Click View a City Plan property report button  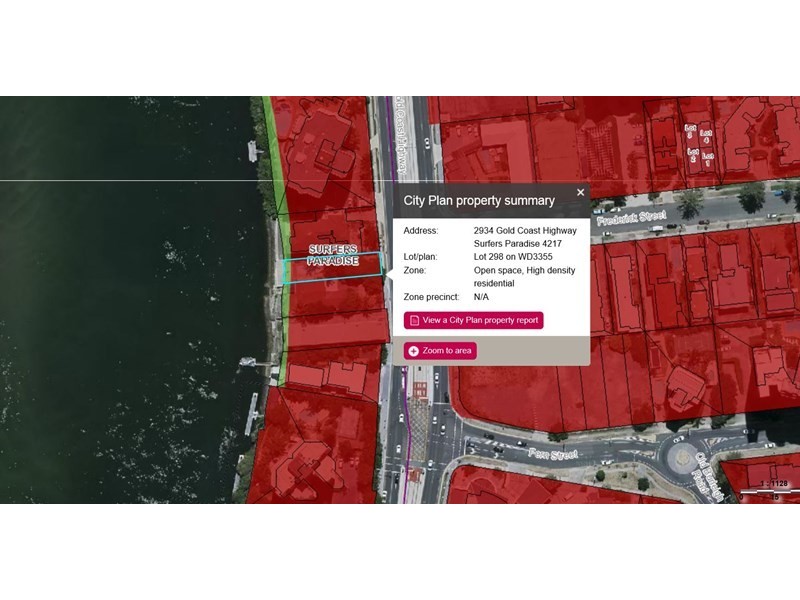473,320
